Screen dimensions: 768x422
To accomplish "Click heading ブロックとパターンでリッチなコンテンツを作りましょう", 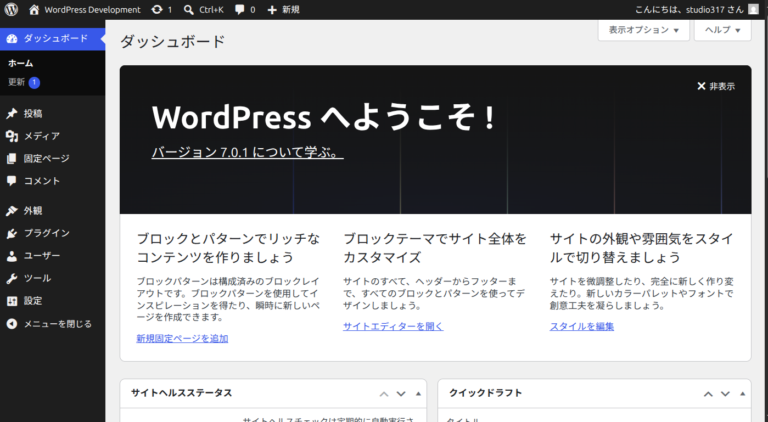I will pyautogui.click(x=228, y=248).
